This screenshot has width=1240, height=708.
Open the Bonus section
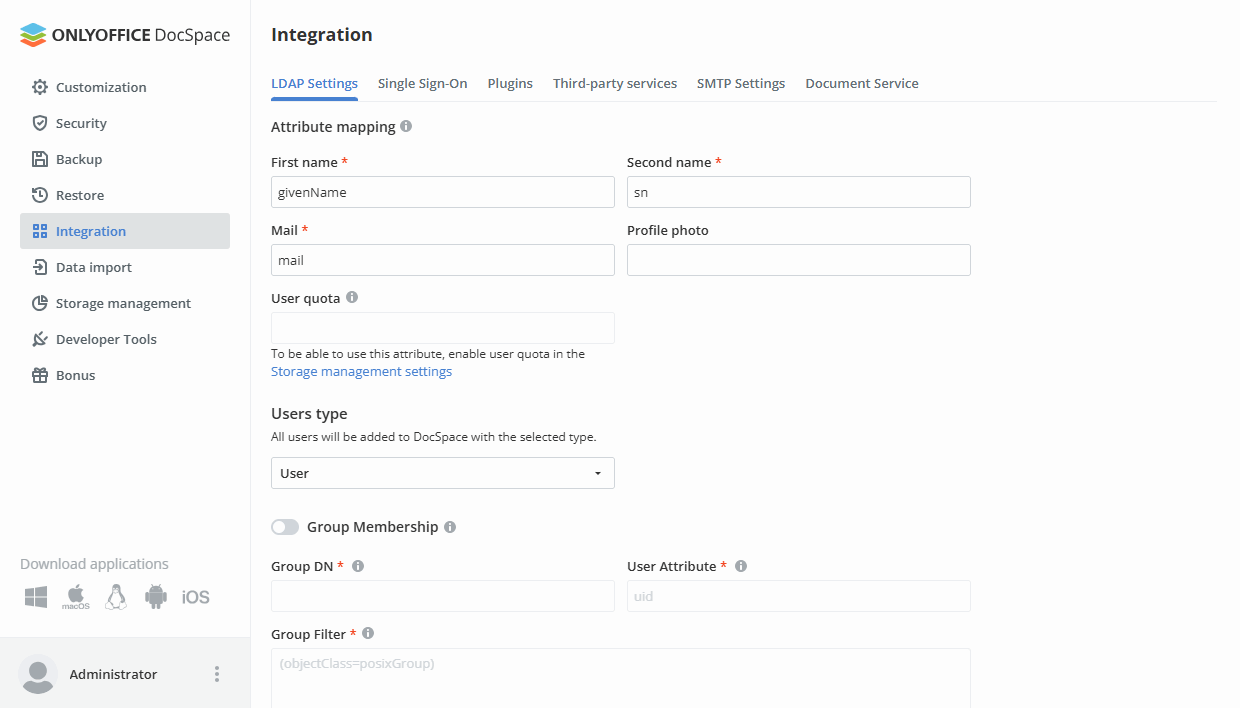coord(39,375)
